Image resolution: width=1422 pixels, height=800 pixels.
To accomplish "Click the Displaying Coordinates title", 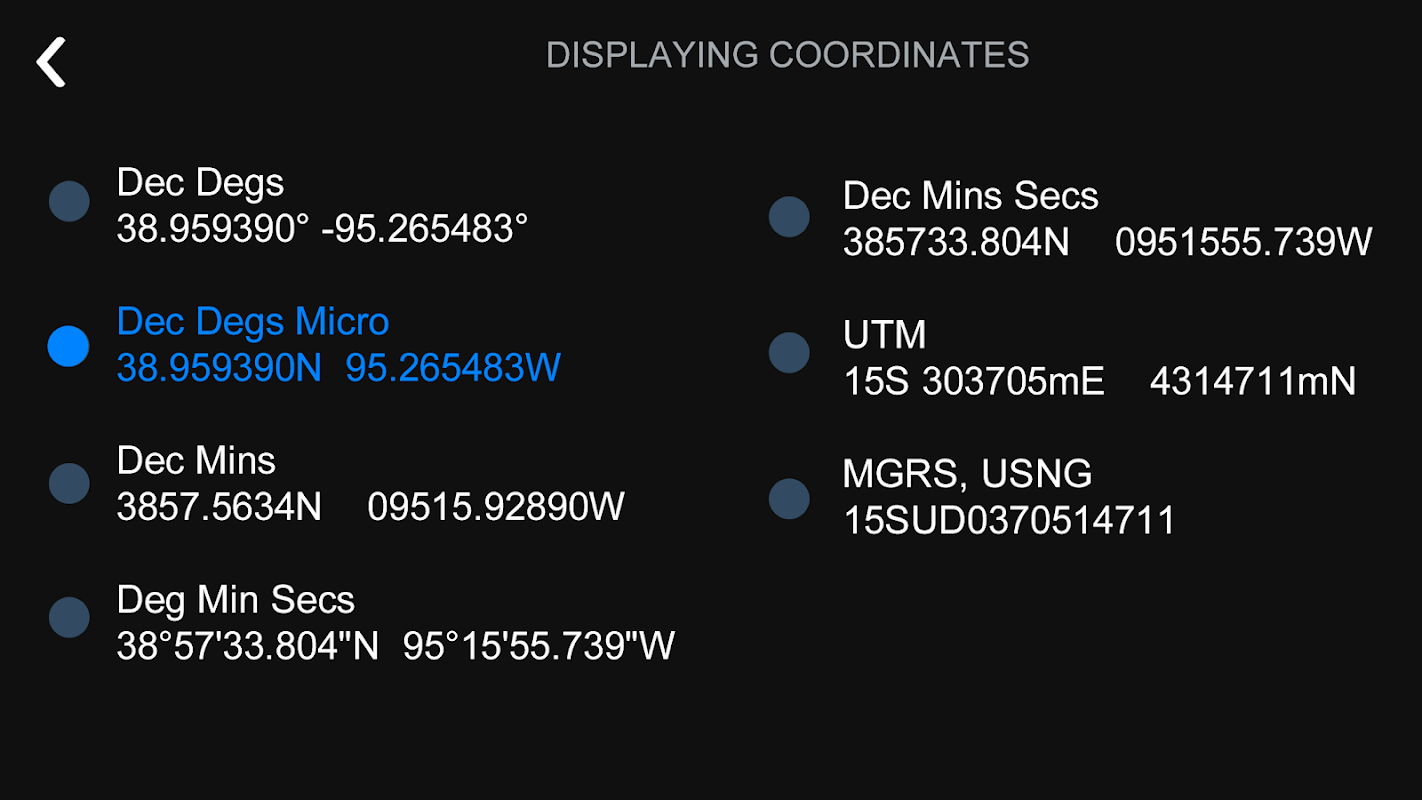I will click(x=788, y=55).
